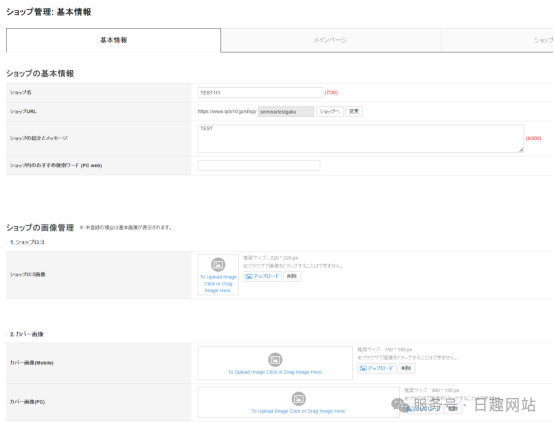Viewport: 554px width, 427px height.
Task: Click the PC cover upload text link
Action: click(x=299, y=411)
